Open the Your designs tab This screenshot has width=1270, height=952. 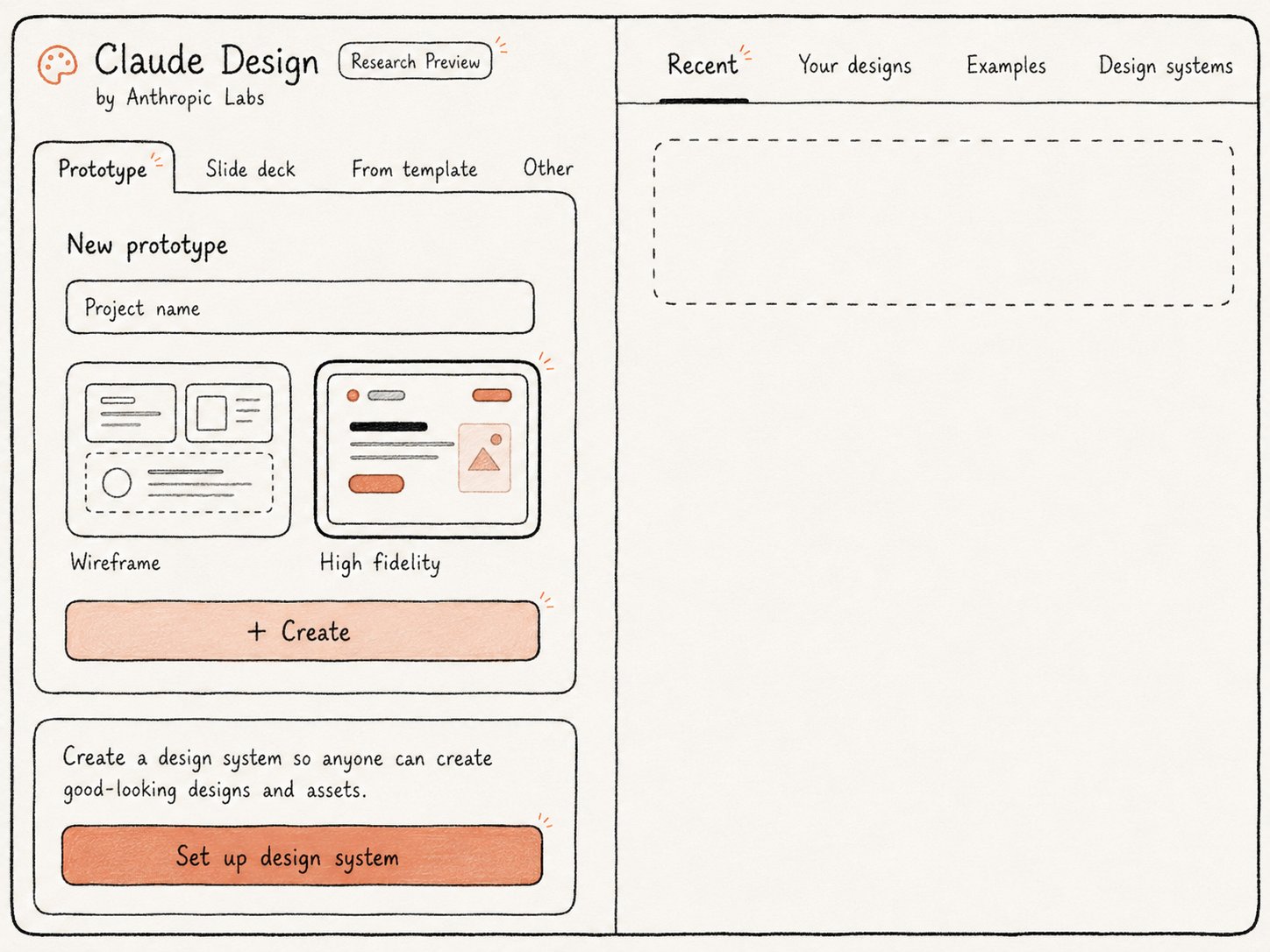point(854,66)
